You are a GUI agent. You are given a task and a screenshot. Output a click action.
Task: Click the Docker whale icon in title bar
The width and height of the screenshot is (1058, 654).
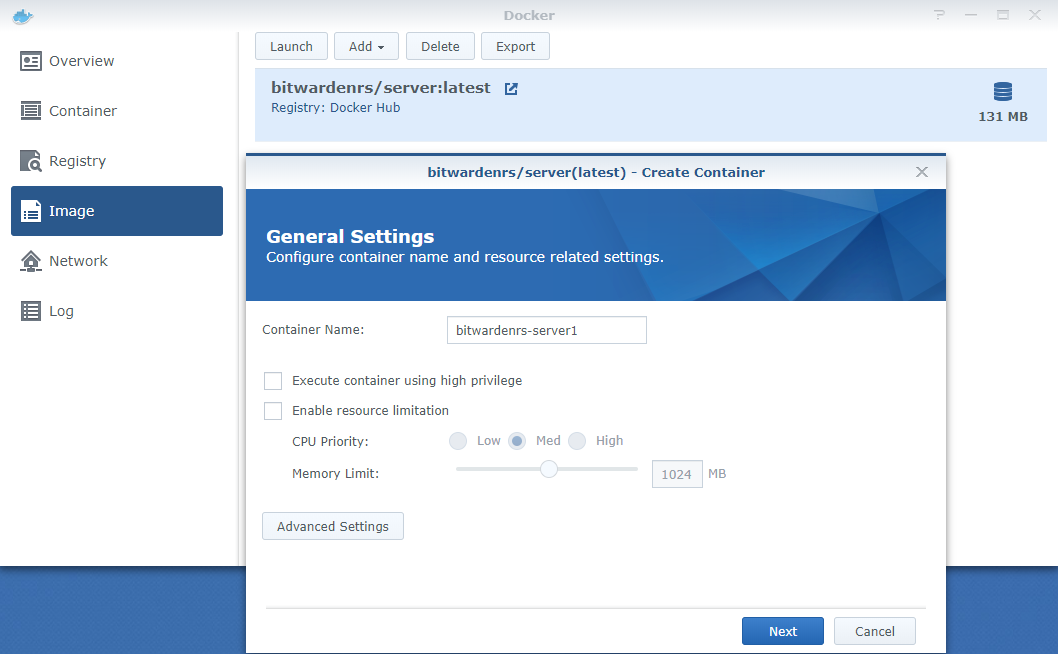click(x=23, y=16)
